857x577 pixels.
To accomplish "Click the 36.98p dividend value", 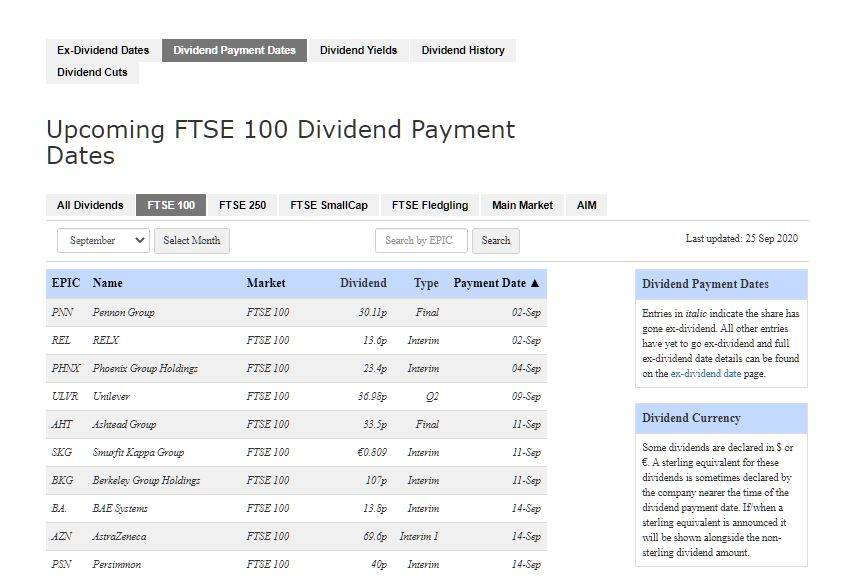I will [x=372, y=396].
